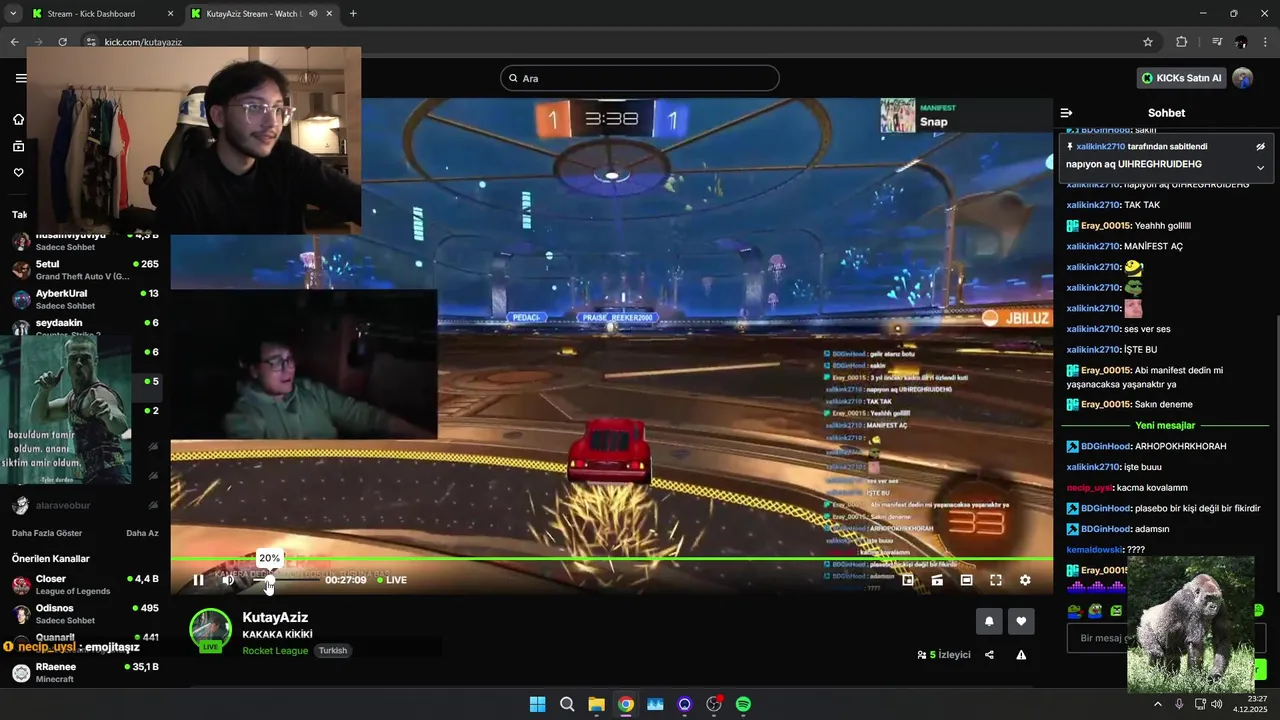Viewport: 1280px width, 720px height.
Task: Open KutayAziz channel avatar
Action: point(210,629)
